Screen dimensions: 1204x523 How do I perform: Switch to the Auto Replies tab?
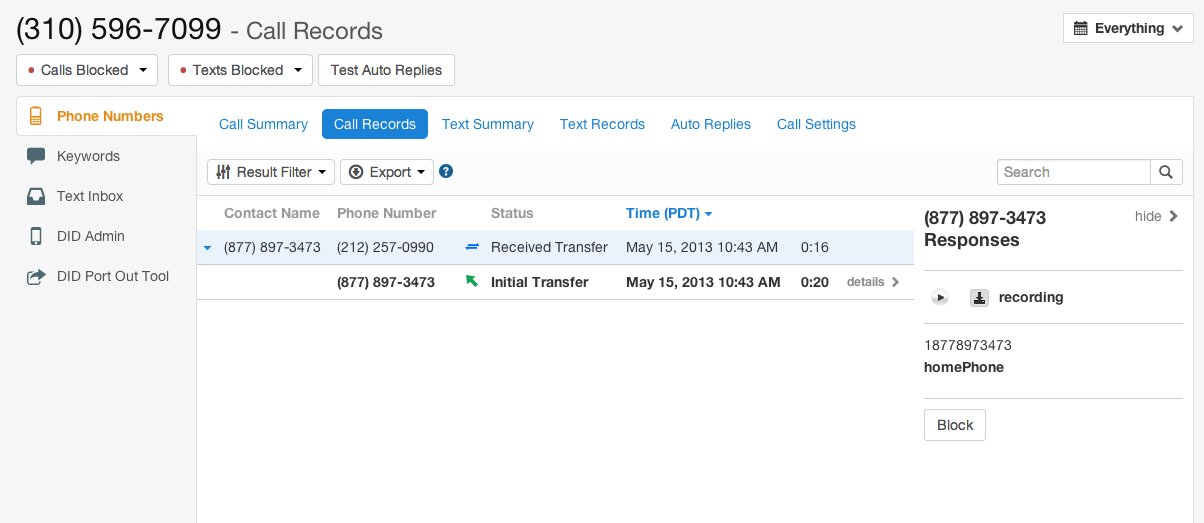tap(710, 124)
